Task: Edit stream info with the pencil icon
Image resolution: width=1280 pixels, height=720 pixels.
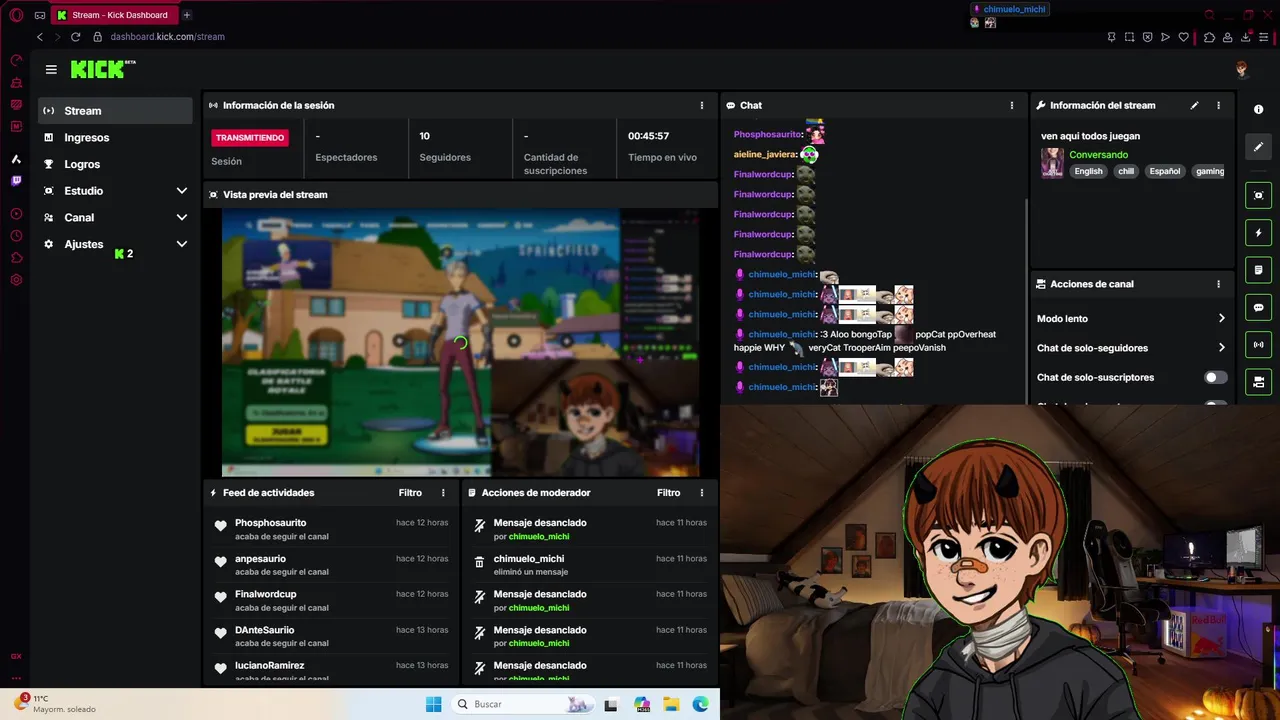Action: point(1194,105)
